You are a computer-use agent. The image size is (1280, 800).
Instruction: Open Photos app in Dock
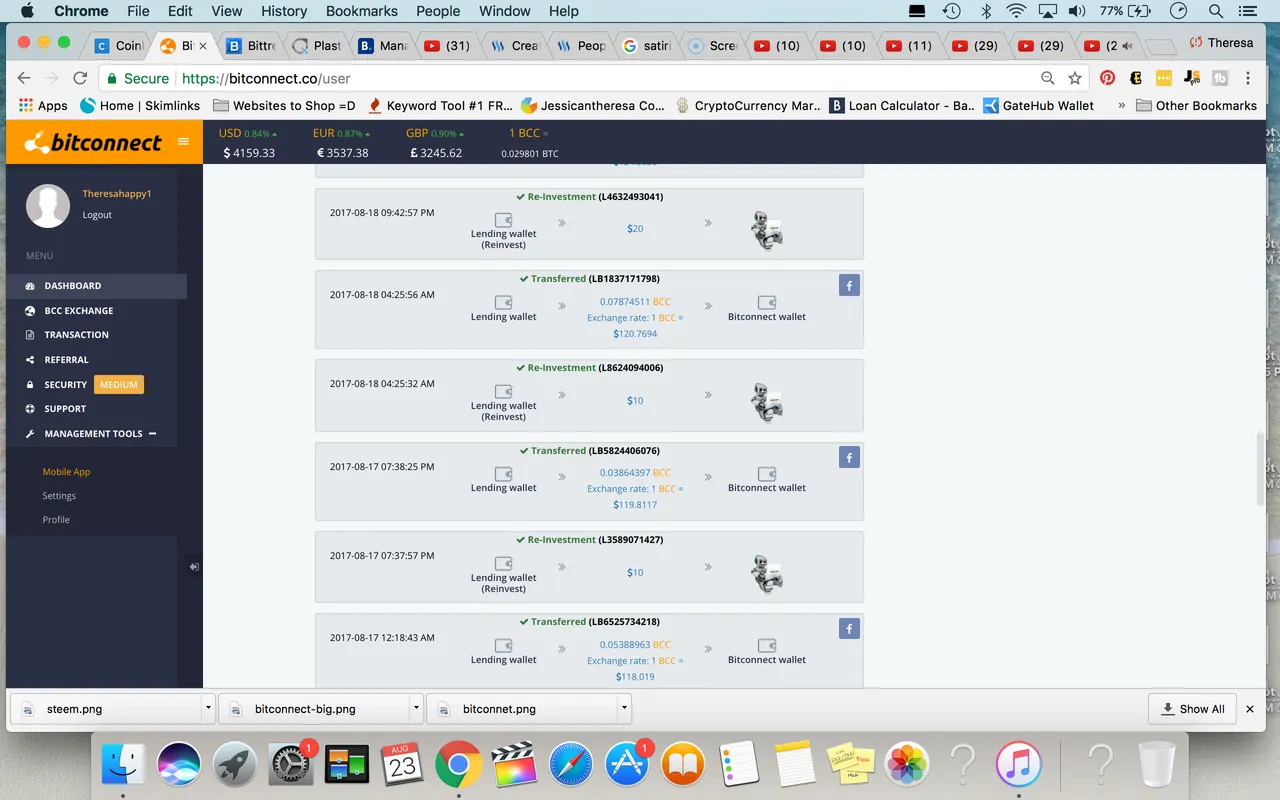[x=907, y=765]
